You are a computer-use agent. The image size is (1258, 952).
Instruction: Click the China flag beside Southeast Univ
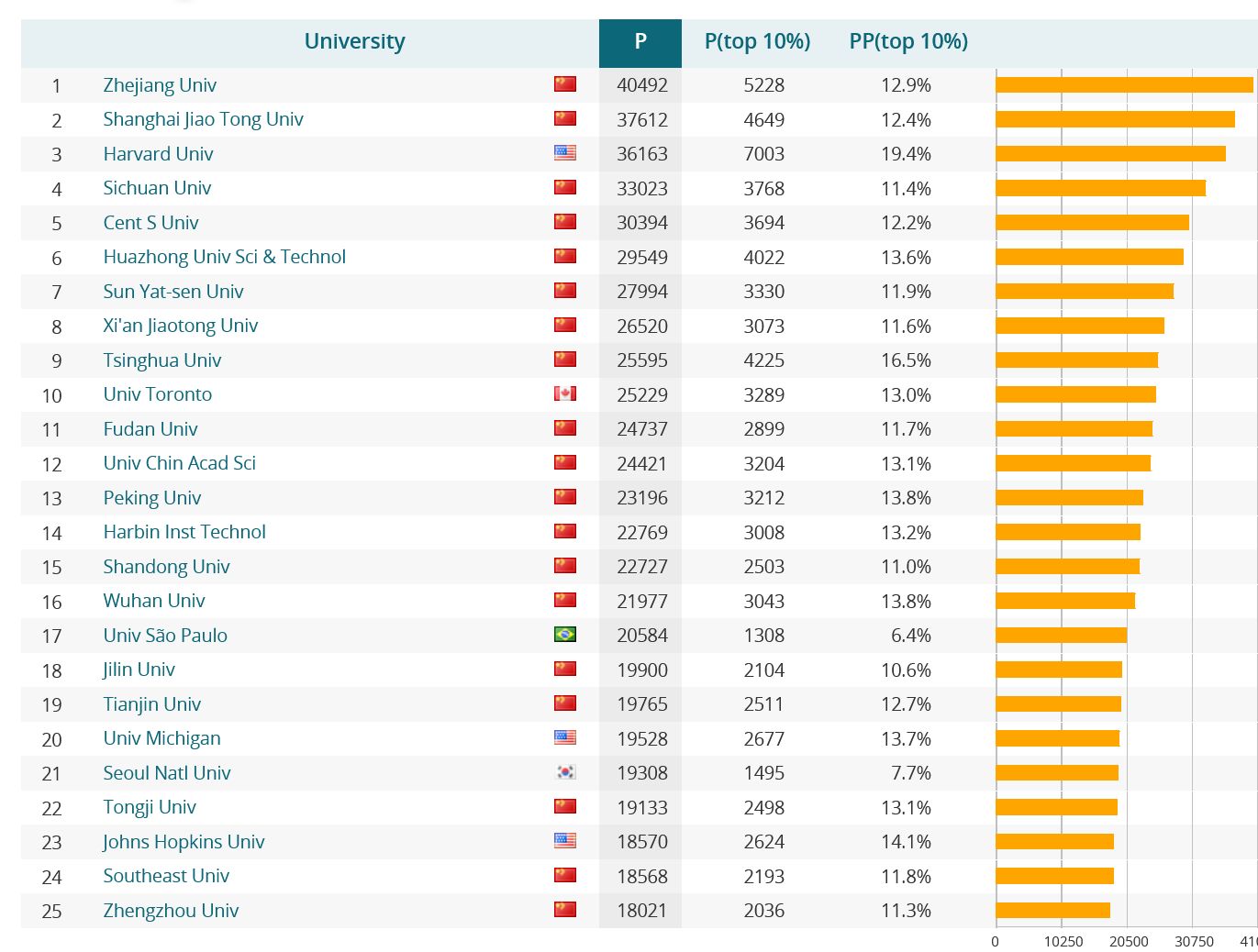[565, 875]
